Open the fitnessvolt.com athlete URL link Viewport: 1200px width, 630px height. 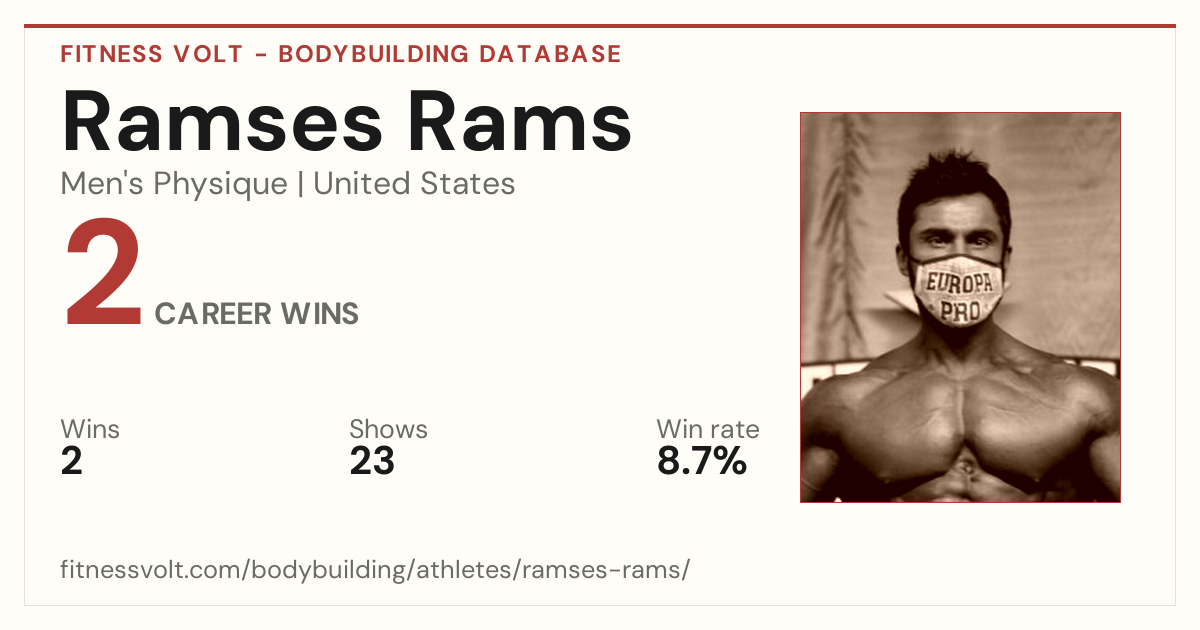coord(375,571)
